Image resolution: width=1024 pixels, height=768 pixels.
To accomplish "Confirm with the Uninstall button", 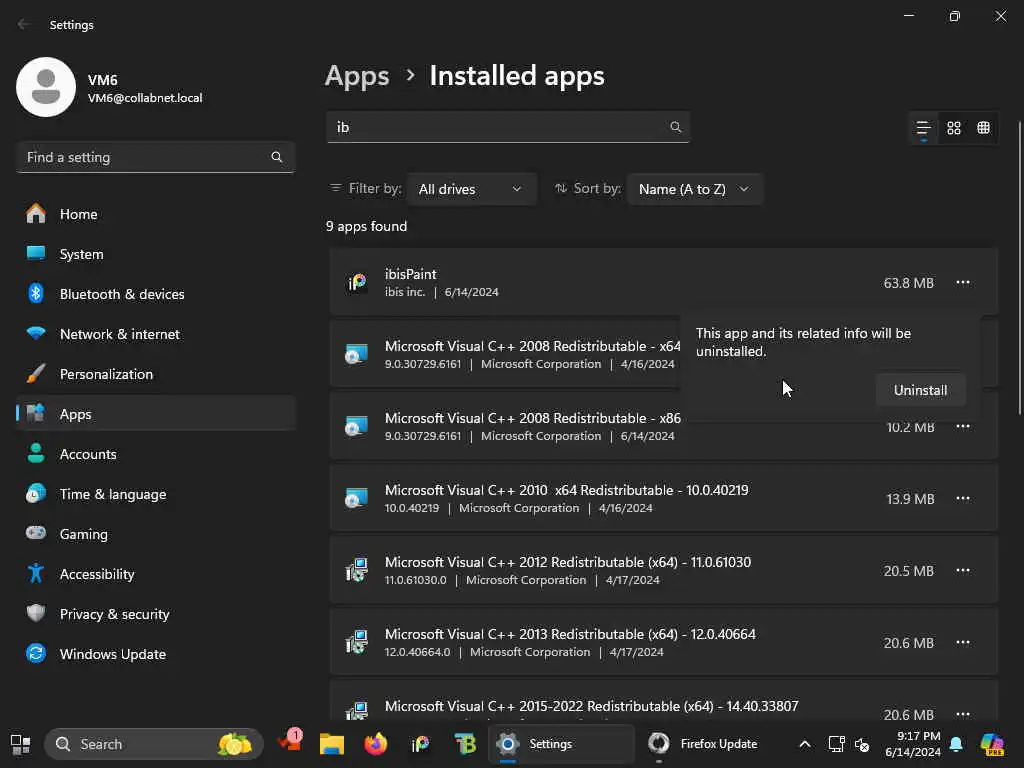I will click(x=920, y=390).
